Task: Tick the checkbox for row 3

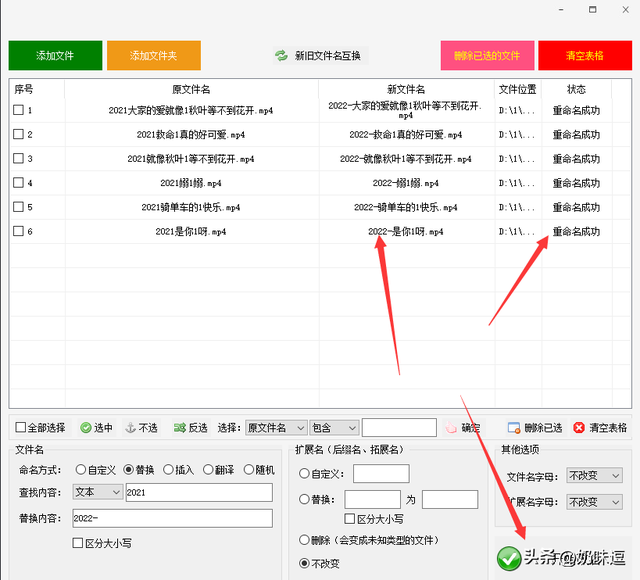Action: [x=18, y=158]
